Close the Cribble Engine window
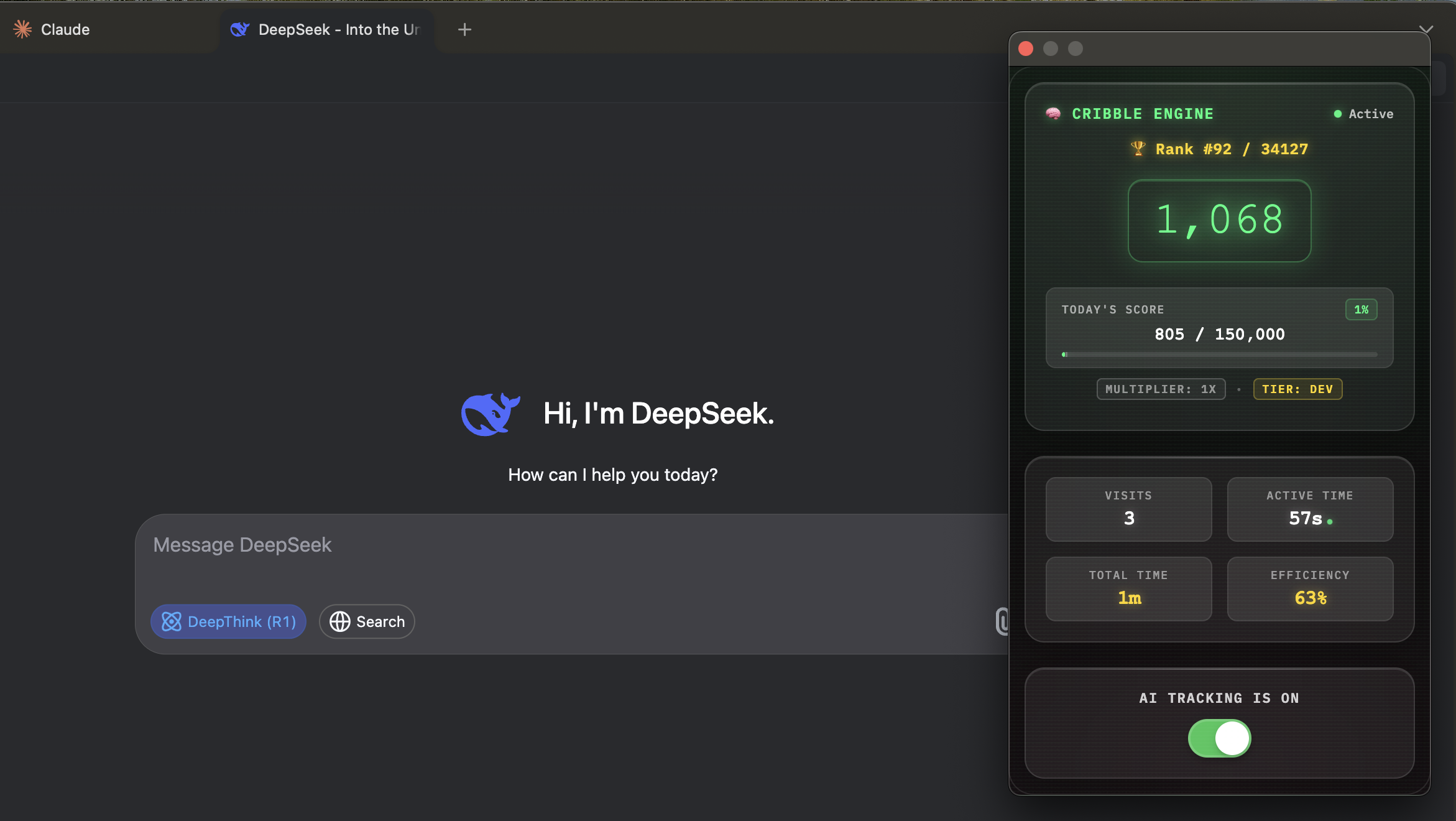1456x821 pixels. pos(1026,49)
